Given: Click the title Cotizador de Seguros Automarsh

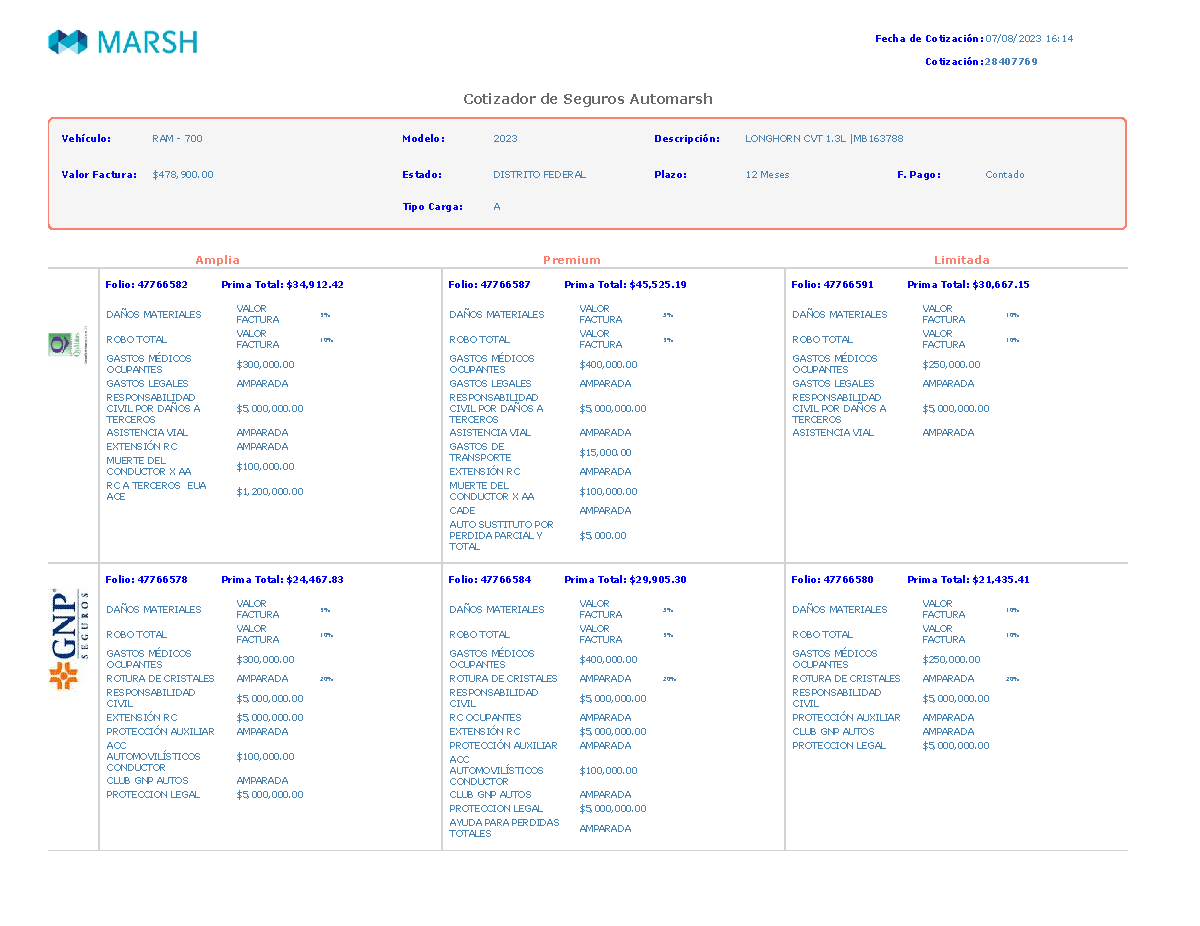Looking at the screenshot, I should (x=588, y=99).
